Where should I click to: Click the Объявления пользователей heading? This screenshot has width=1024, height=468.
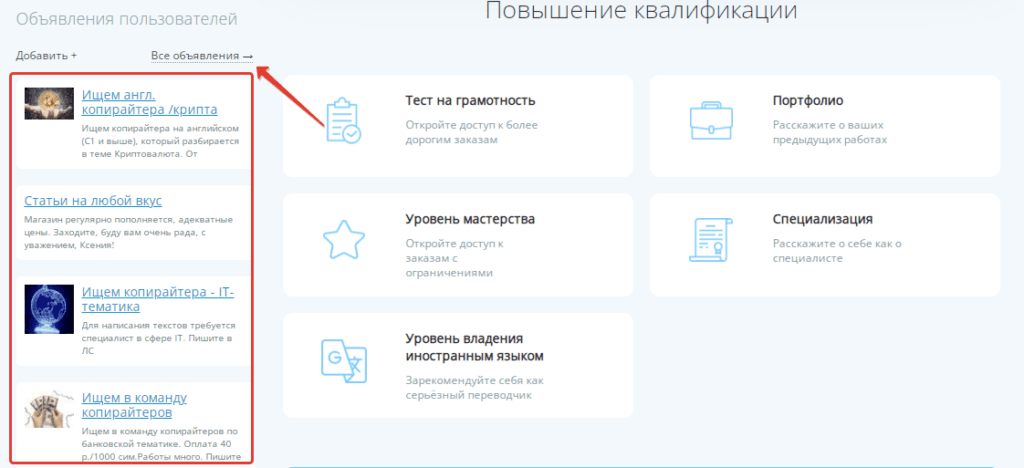[126, 19]
